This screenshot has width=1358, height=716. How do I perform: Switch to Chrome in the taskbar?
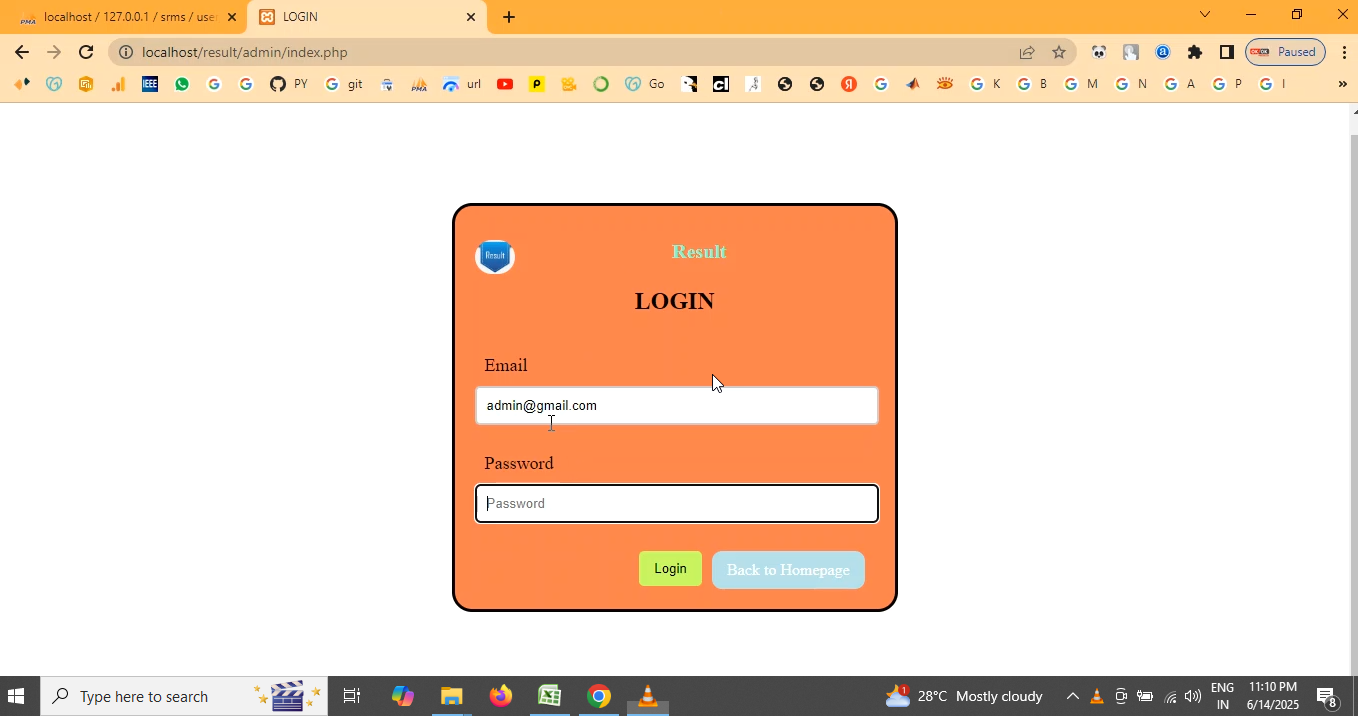point(599,696)
